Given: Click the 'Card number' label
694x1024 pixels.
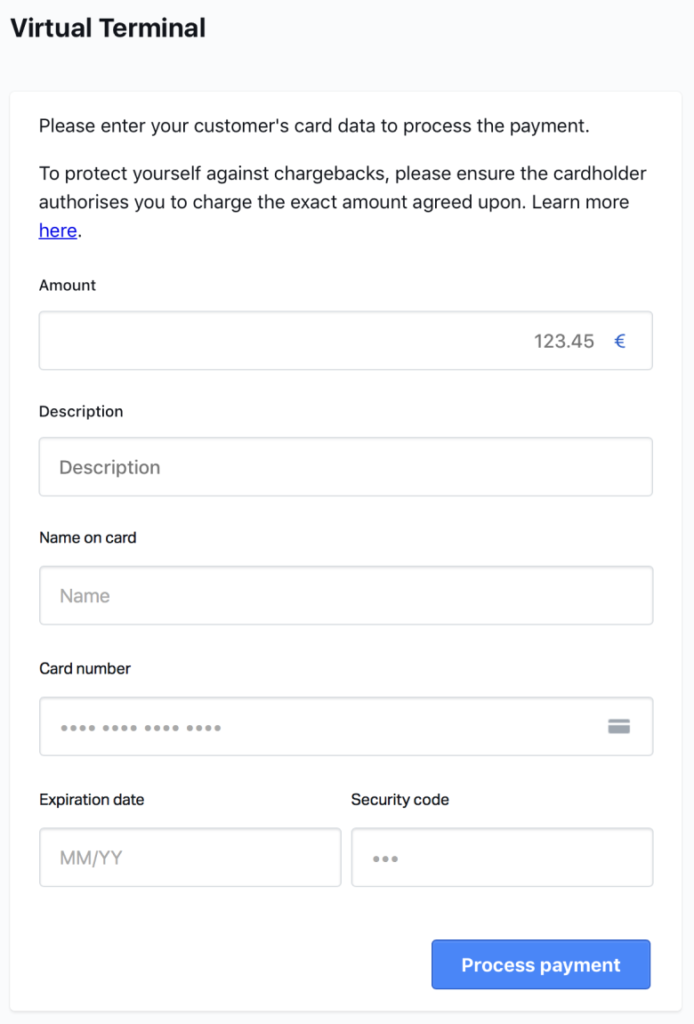Looking at the screenshot, I should point(85,669).
